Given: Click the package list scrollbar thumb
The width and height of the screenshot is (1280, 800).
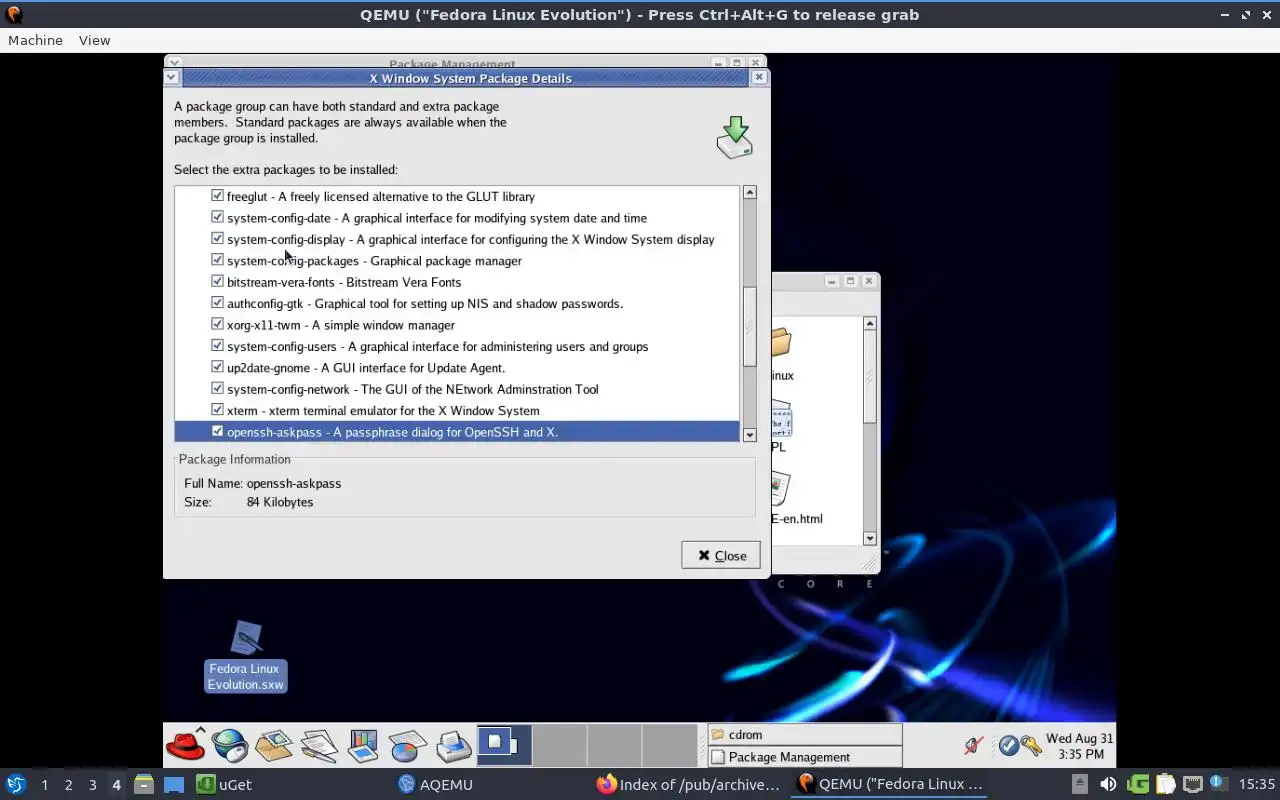Looking at the screenshot, I should point(749,326).
